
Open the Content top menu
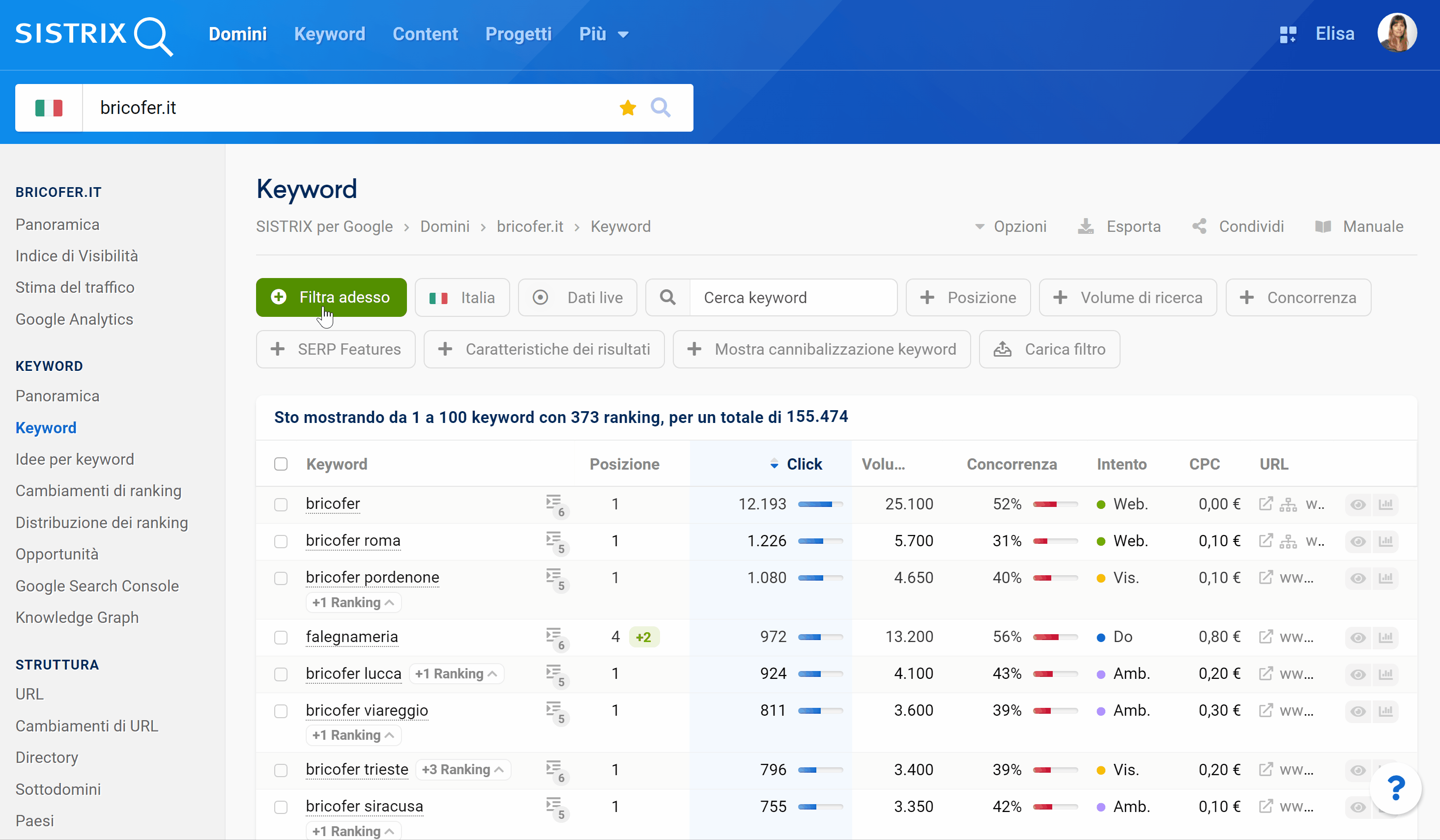pyautogui.click(x=425, y=34)
